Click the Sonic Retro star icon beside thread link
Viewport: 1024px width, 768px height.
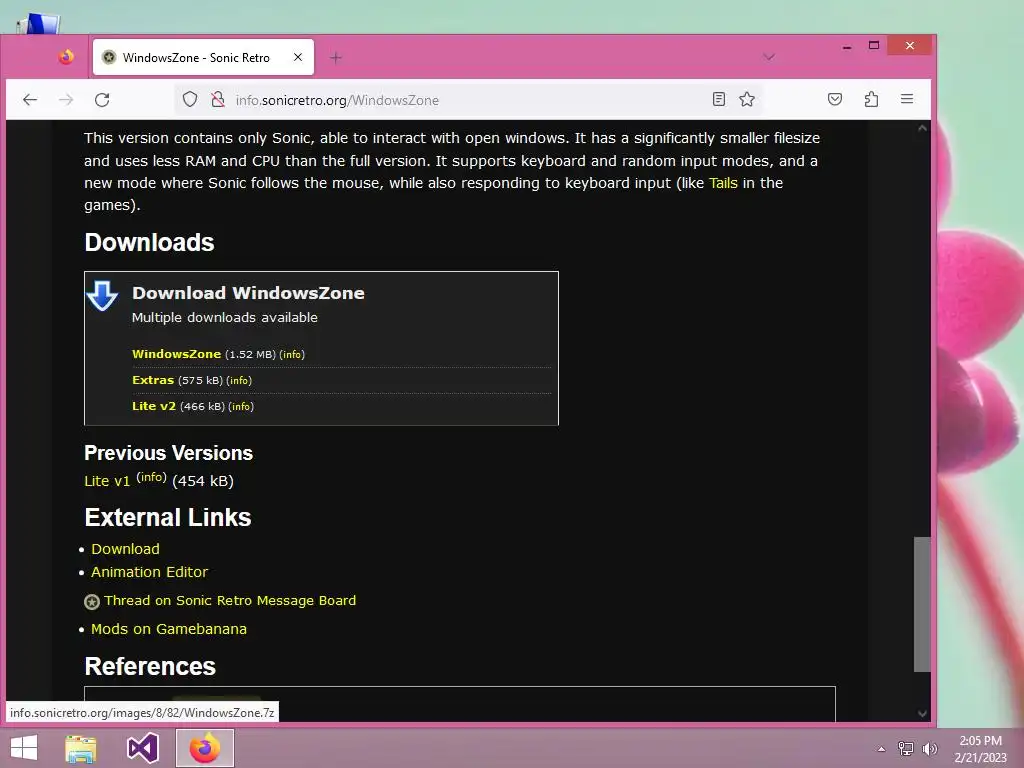92,601
